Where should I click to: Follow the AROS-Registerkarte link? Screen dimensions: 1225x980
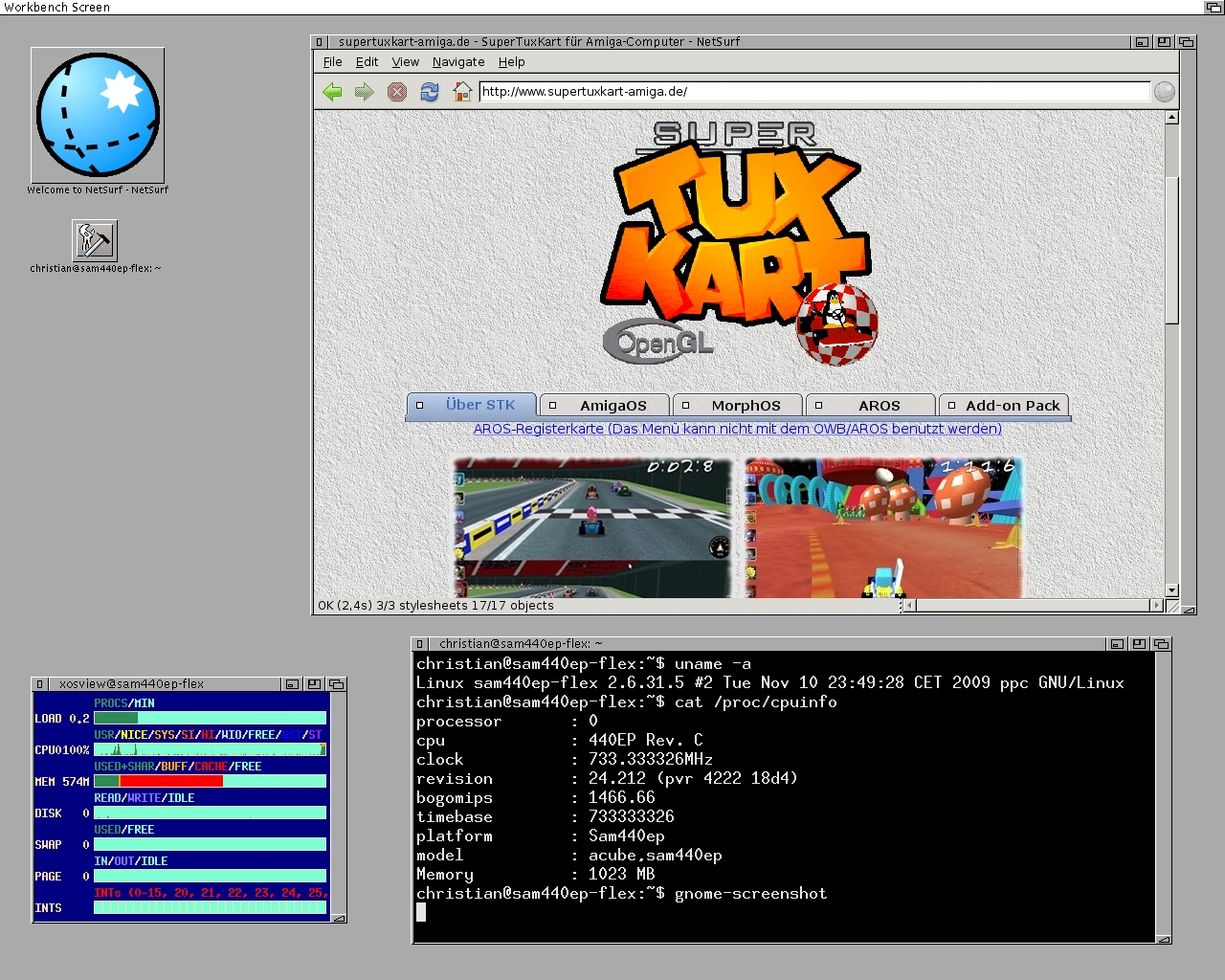[737, 429]
